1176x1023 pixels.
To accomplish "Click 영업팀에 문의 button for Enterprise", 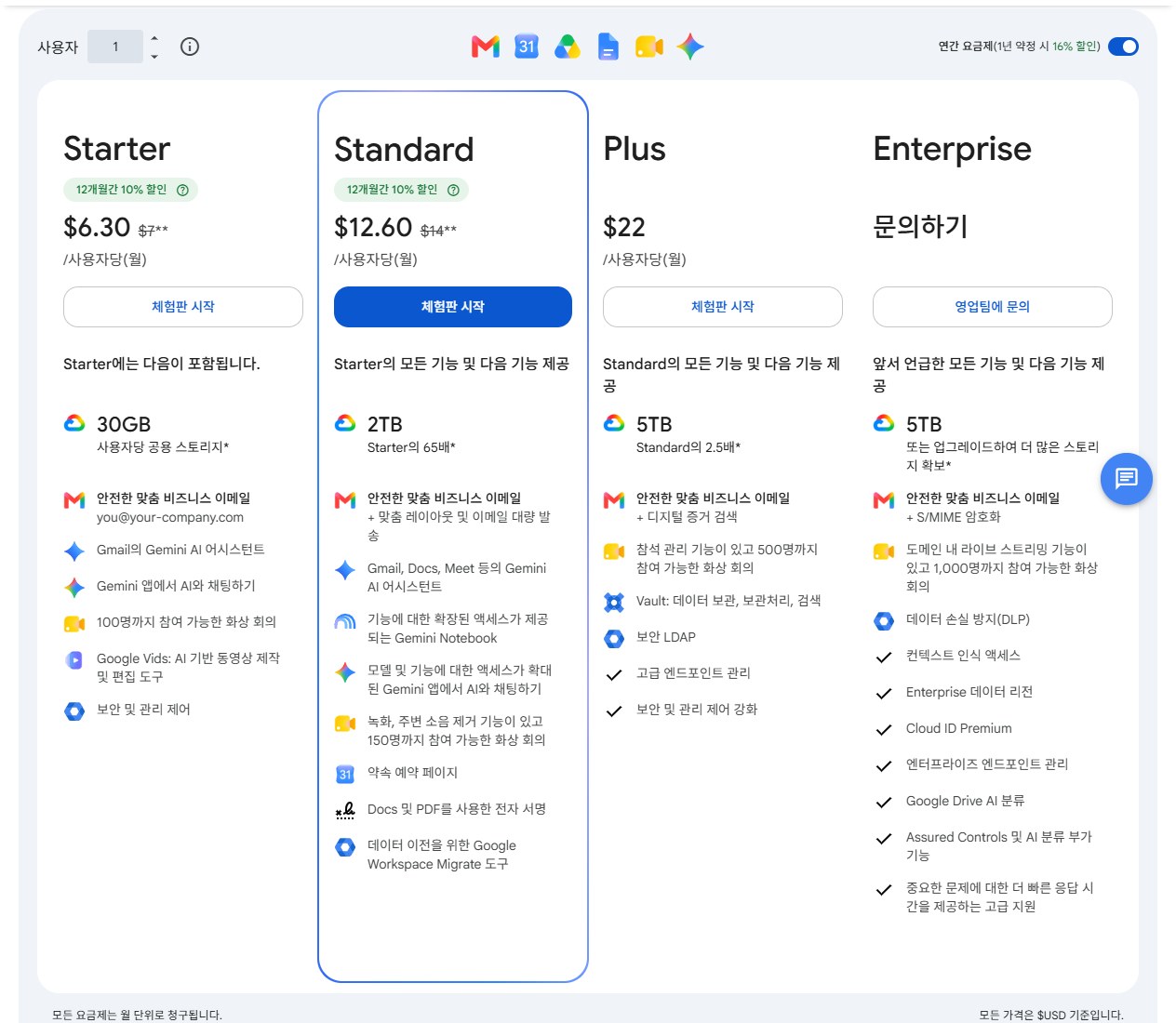I will pos(993,307).
